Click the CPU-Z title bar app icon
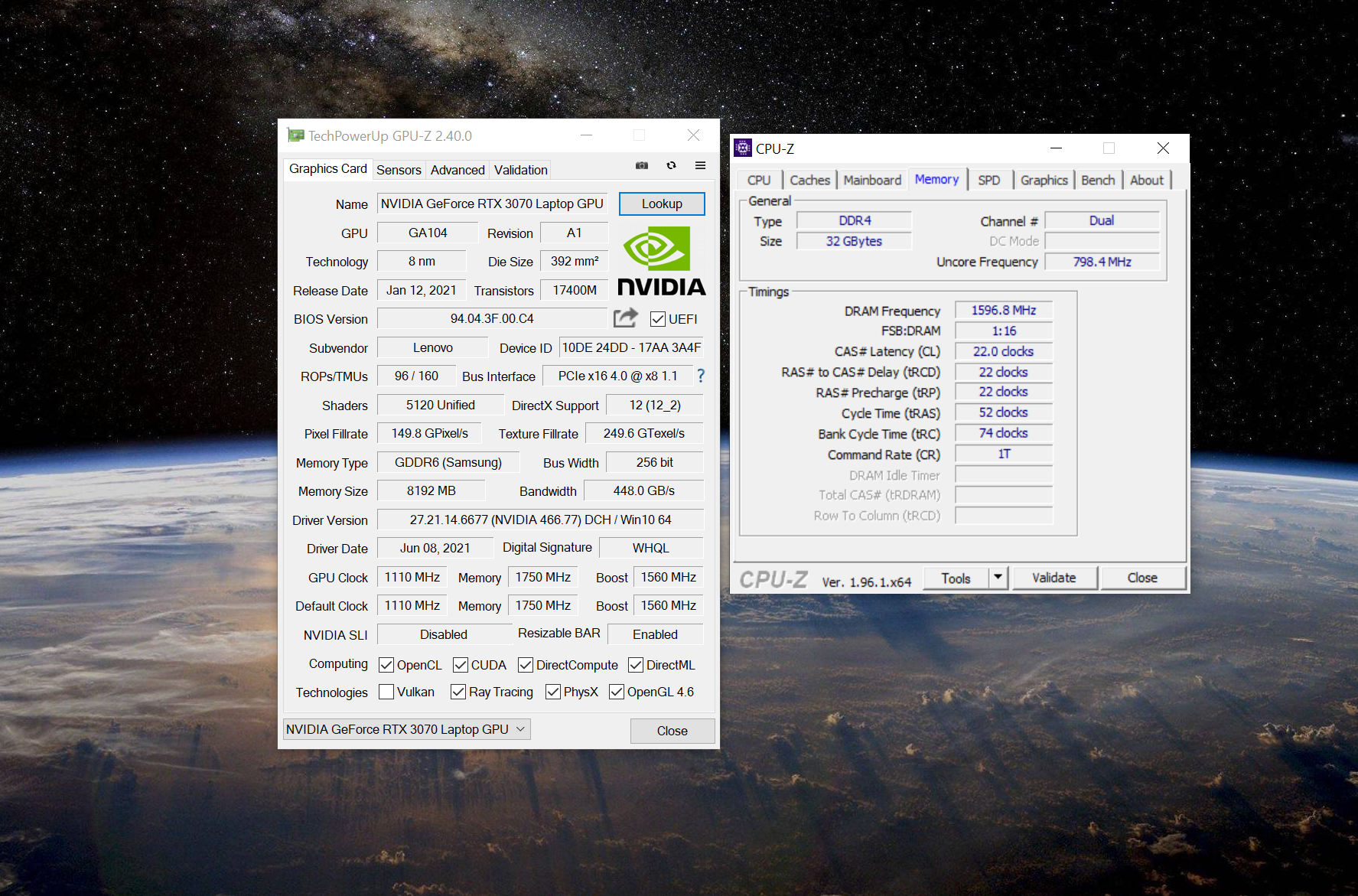Screen dimensions: 1358x896 [x=743, y=148]
